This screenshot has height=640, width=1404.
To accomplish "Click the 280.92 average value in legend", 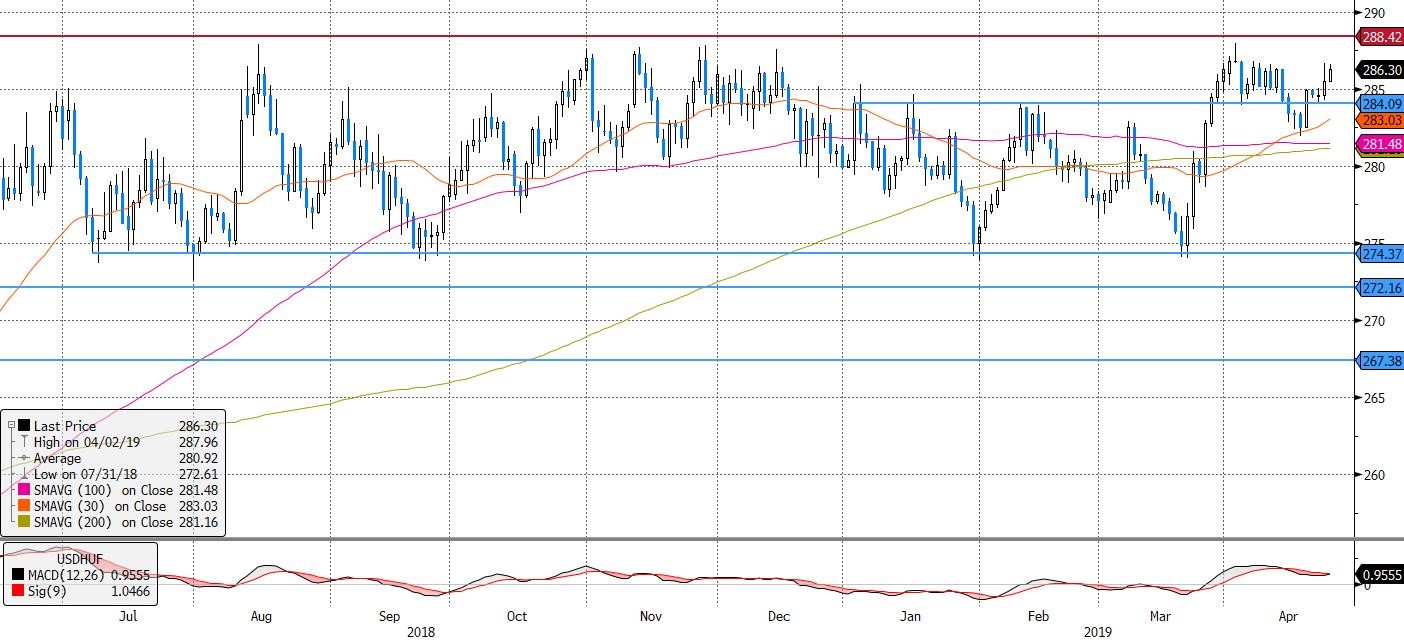I will [x=196, y=458].
